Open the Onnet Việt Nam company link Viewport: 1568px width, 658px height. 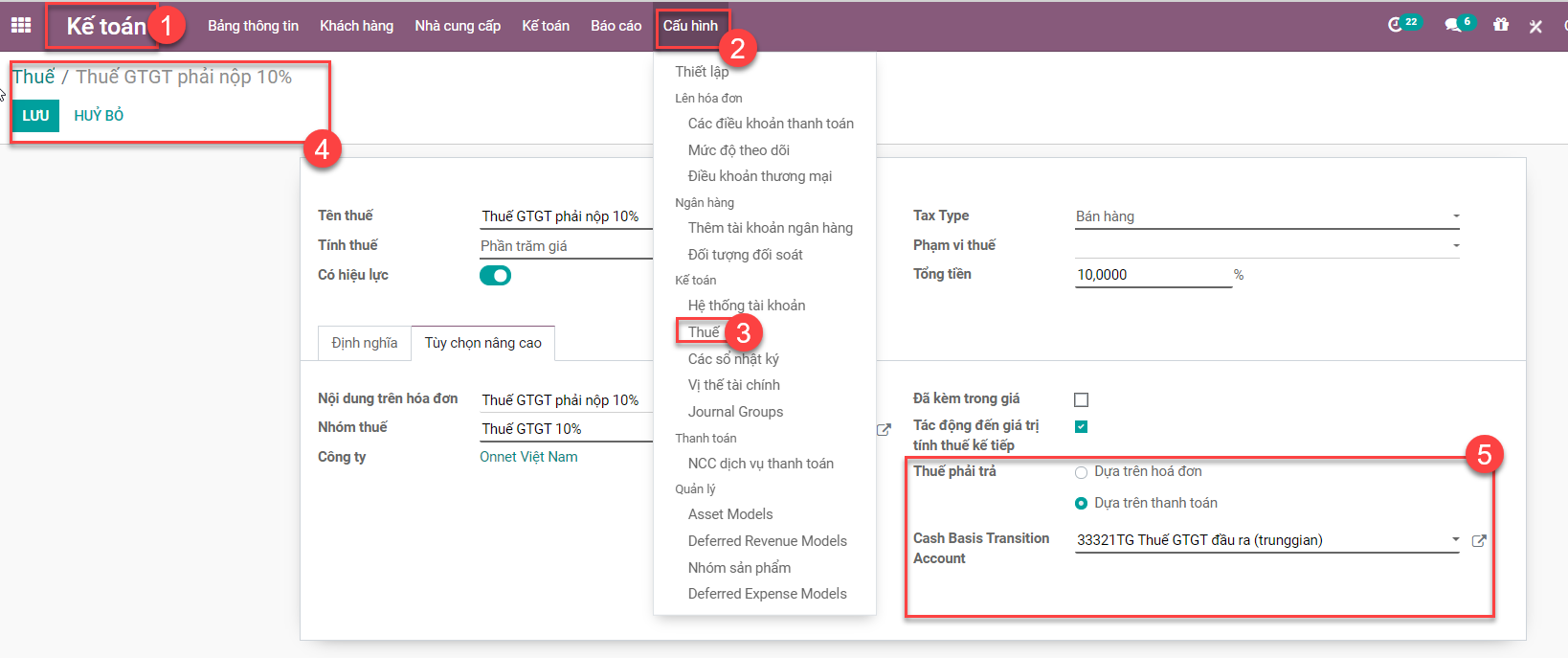[528, 457]
